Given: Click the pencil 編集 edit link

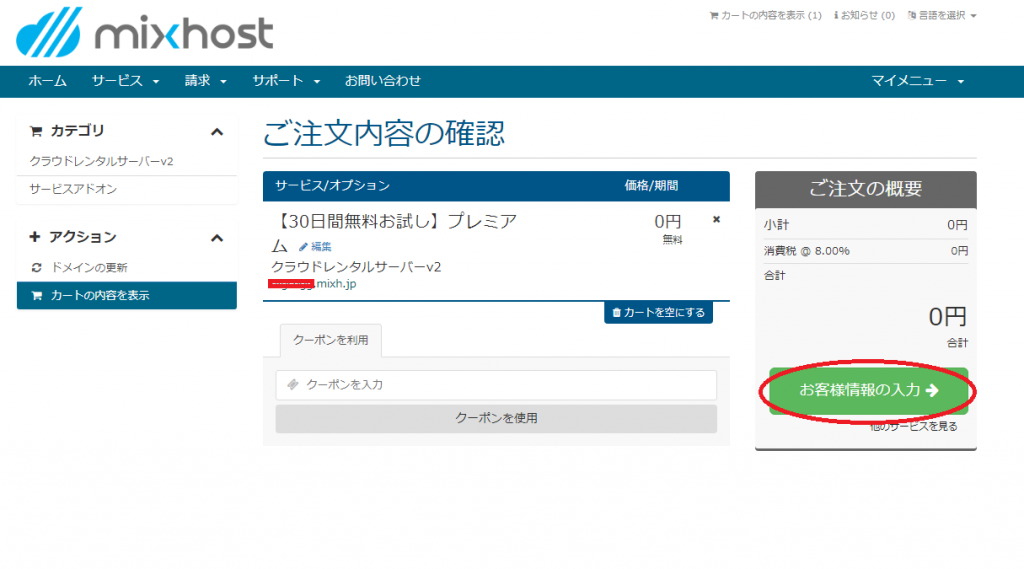Looking at the screenshot, I should (x=315, y=247).
